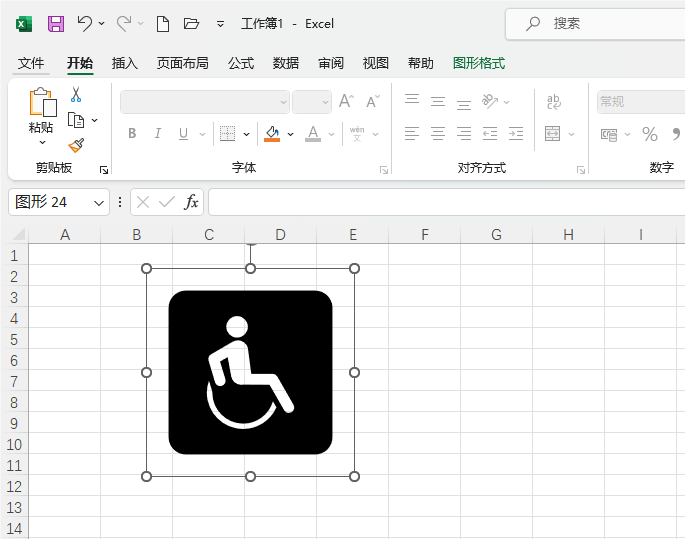
Task: Open the font name combo box
Action: (x=205, y=102)
